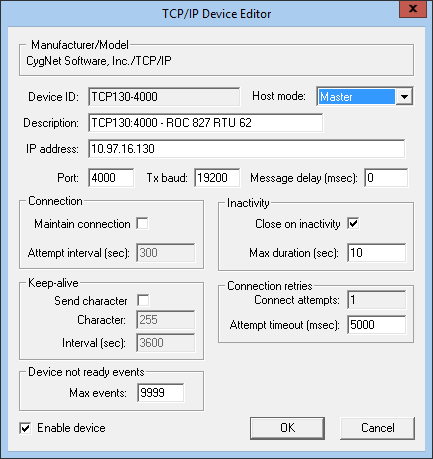Image resolution: width=433 pixels, height=459 pixels.
Task: Click the Keep-alive Interval (sec) field
Action: click(x=166, y=343)
